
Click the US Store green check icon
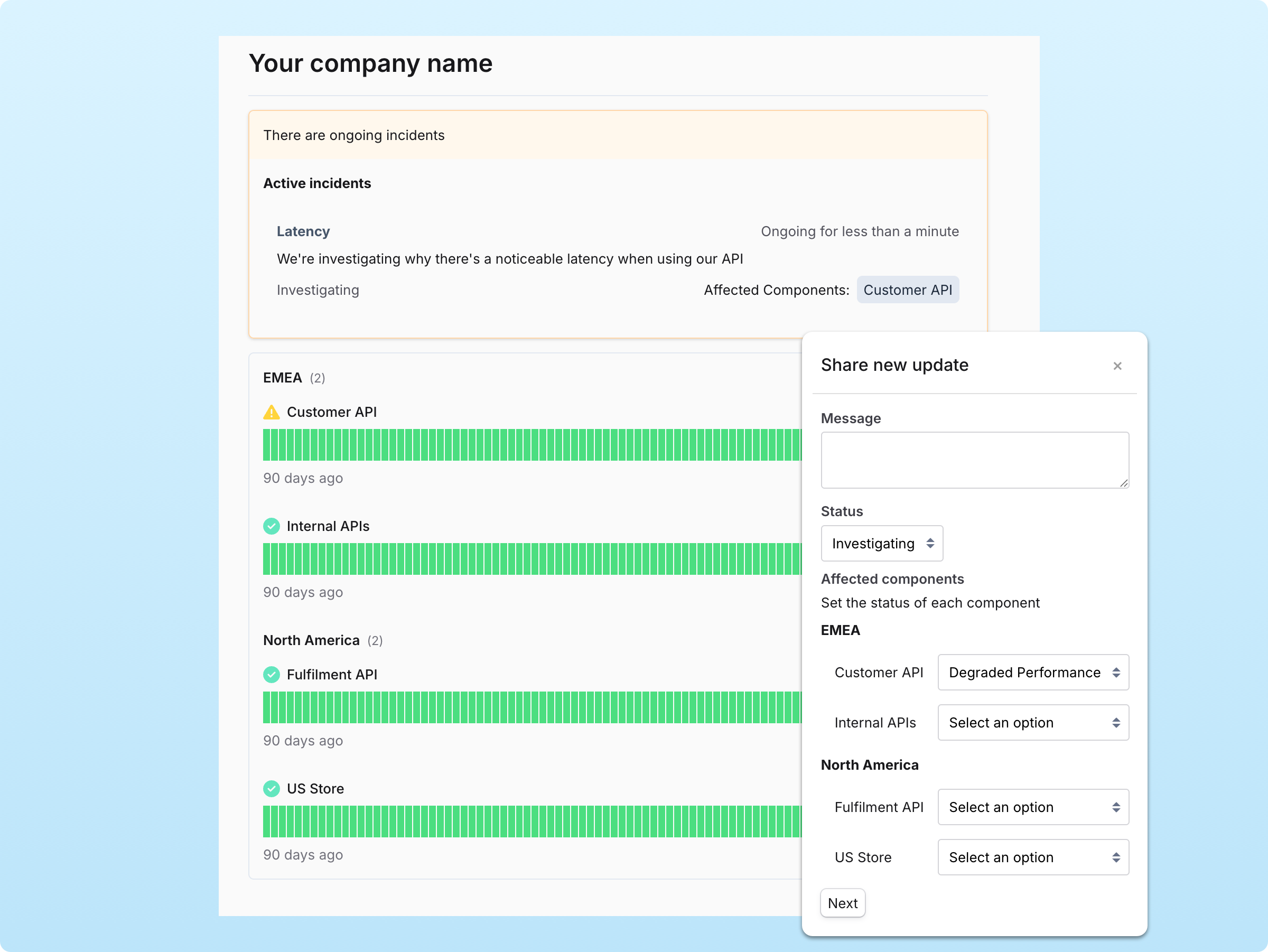point(271,789)
